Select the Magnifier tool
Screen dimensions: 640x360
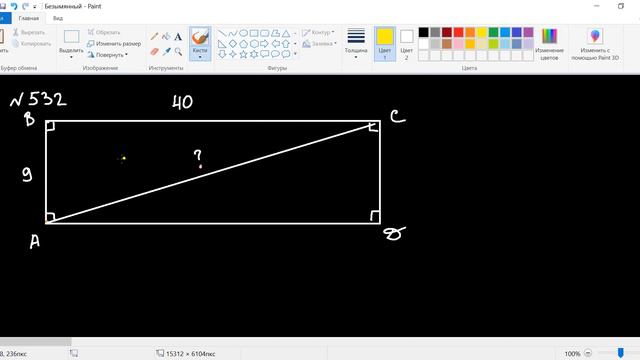coord(178,51)
